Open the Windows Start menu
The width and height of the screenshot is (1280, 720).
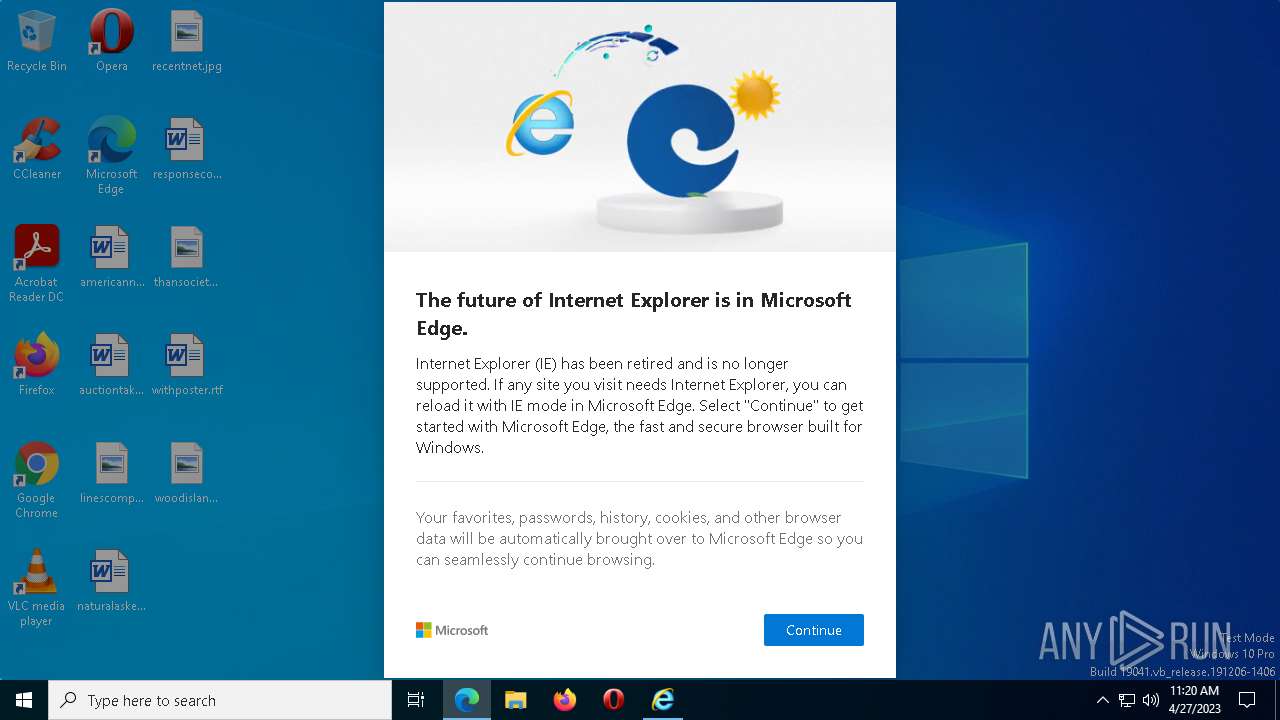click(24, 700)
